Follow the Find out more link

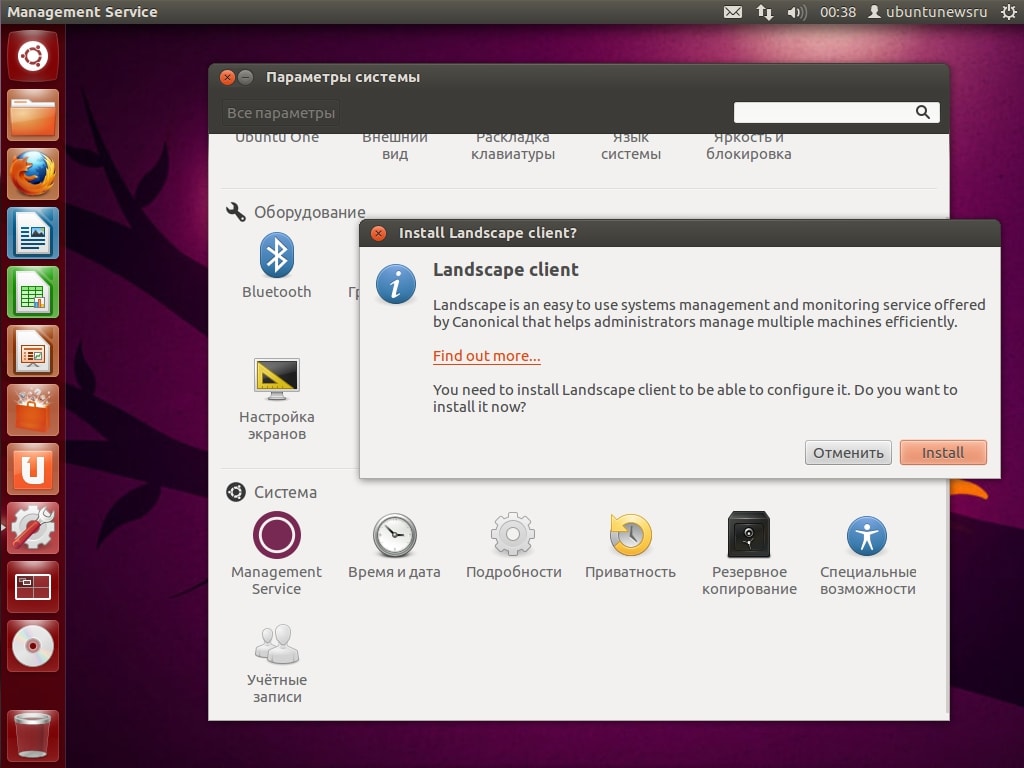[x=487, y=356]
